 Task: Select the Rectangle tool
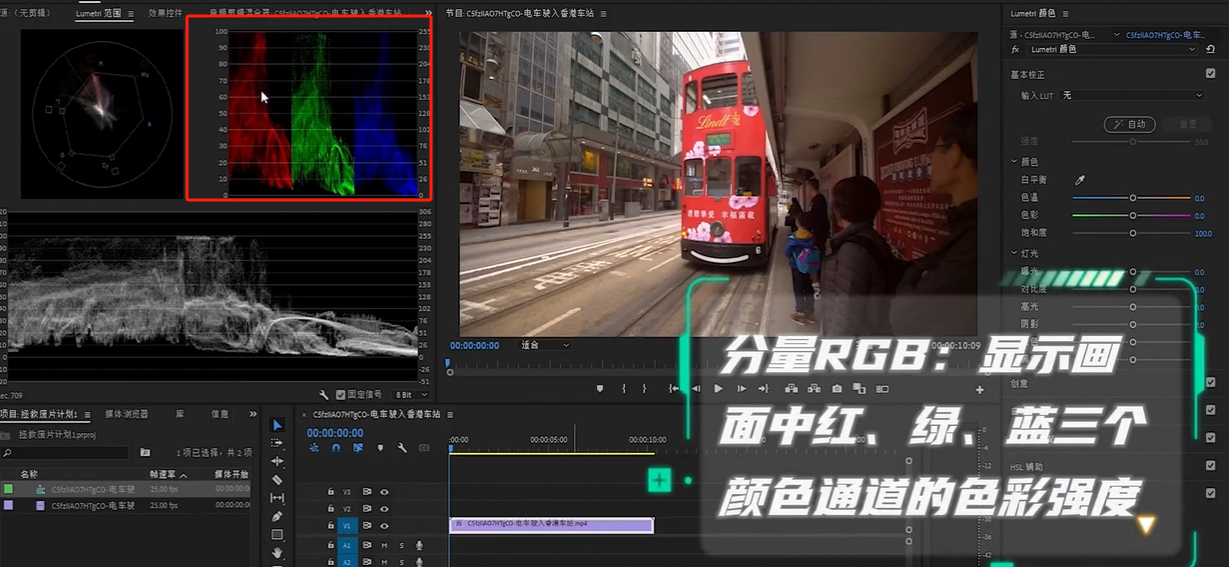click(278, 534)
